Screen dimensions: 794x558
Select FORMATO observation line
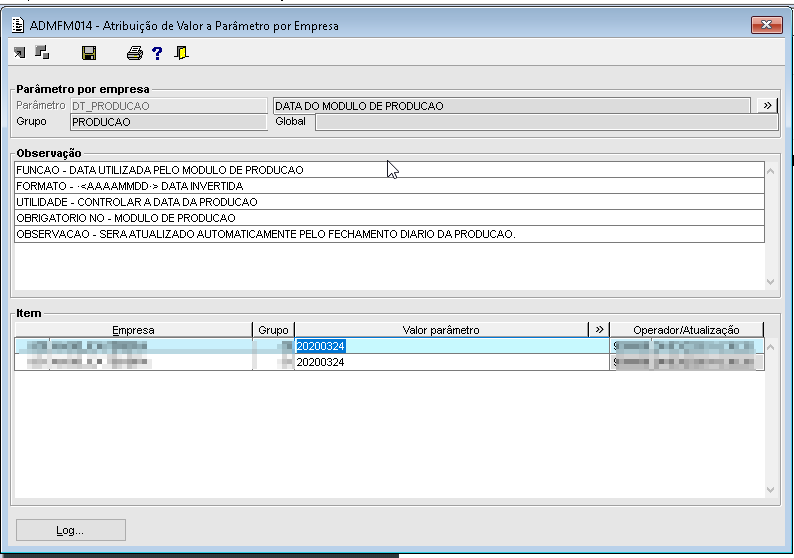(x=389, y=186)
